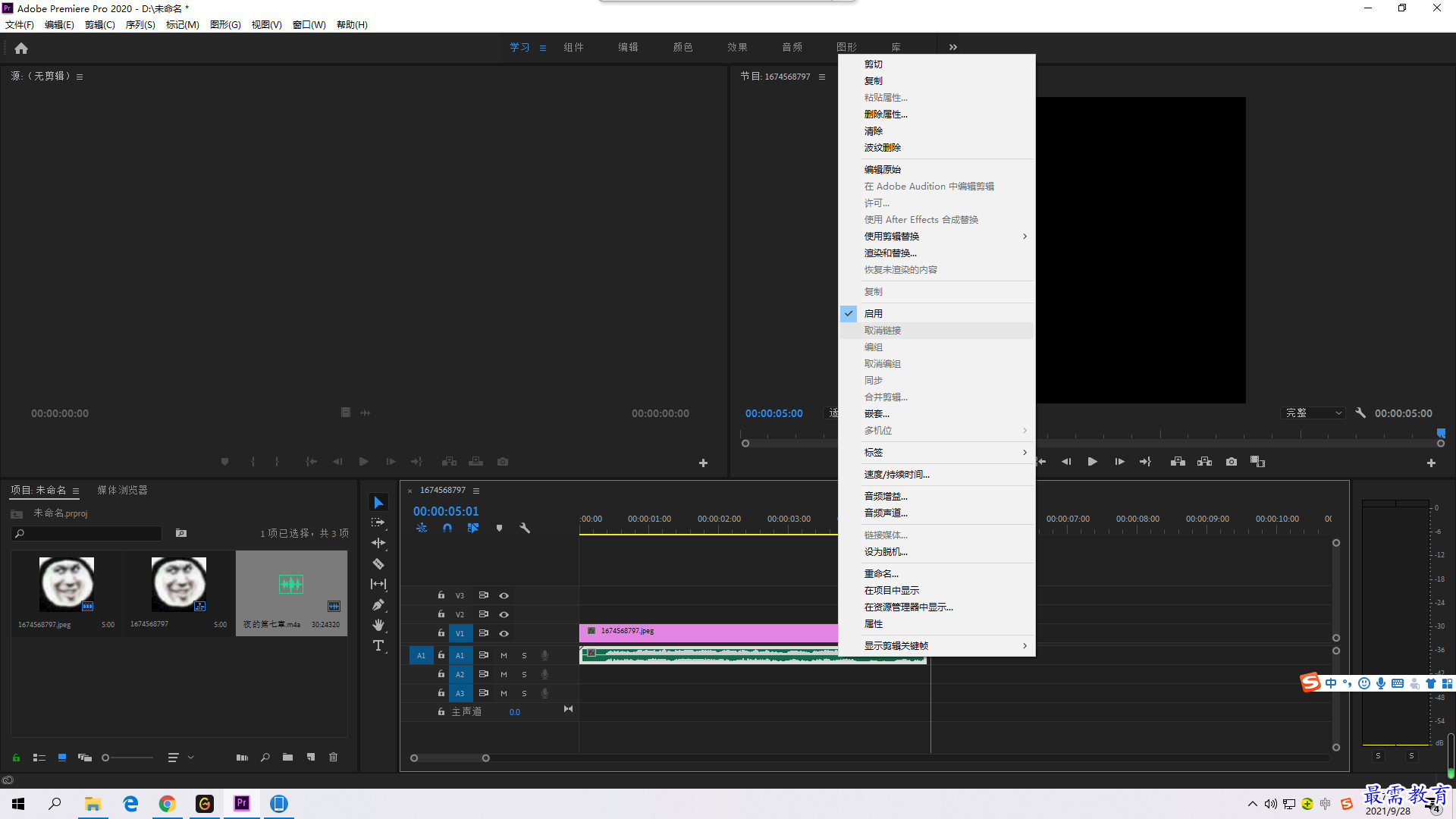Open Premiere Pro from Windows taskbar
Viewport: 1456px width, 819px height.
point(241,803)
